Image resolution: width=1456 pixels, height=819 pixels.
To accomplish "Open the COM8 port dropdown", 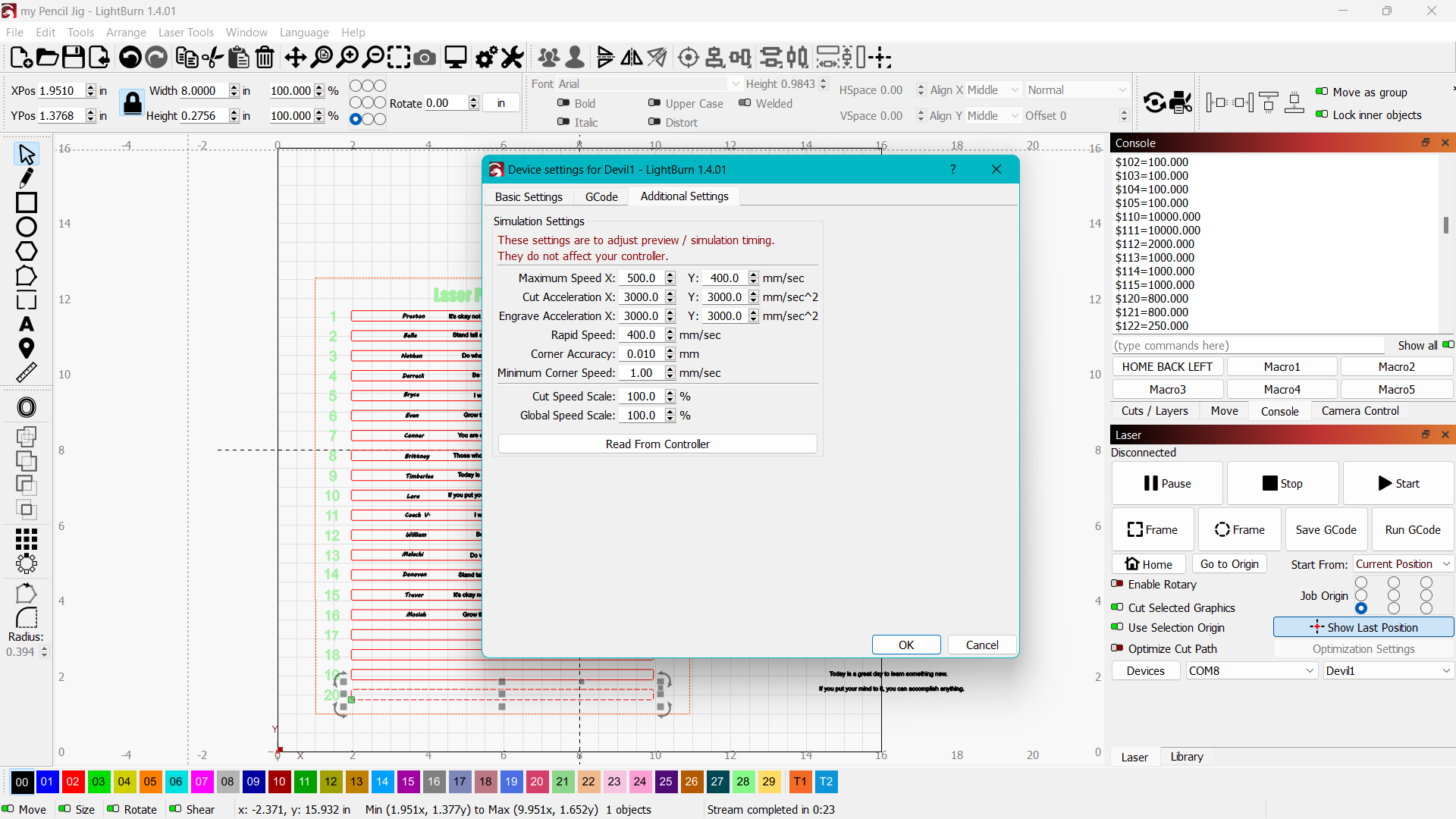I will [1251, 670].
